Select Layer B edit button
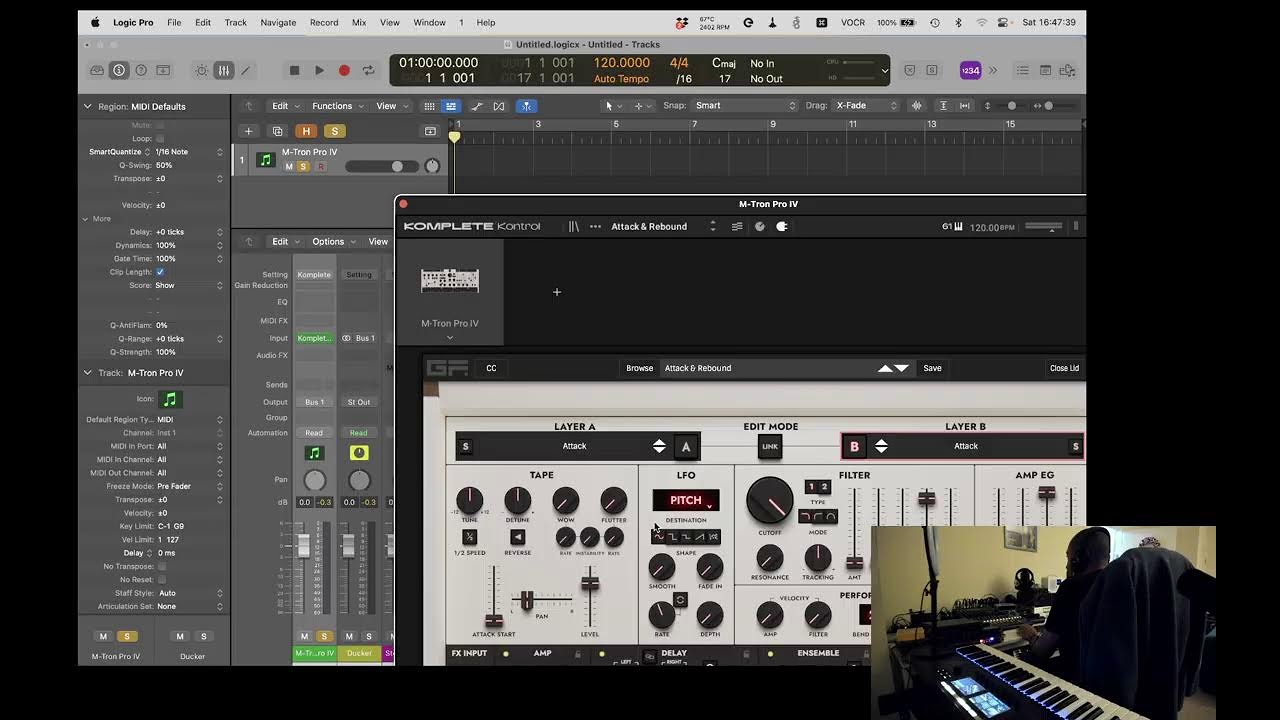1280x720 pixels. [854, 447]
